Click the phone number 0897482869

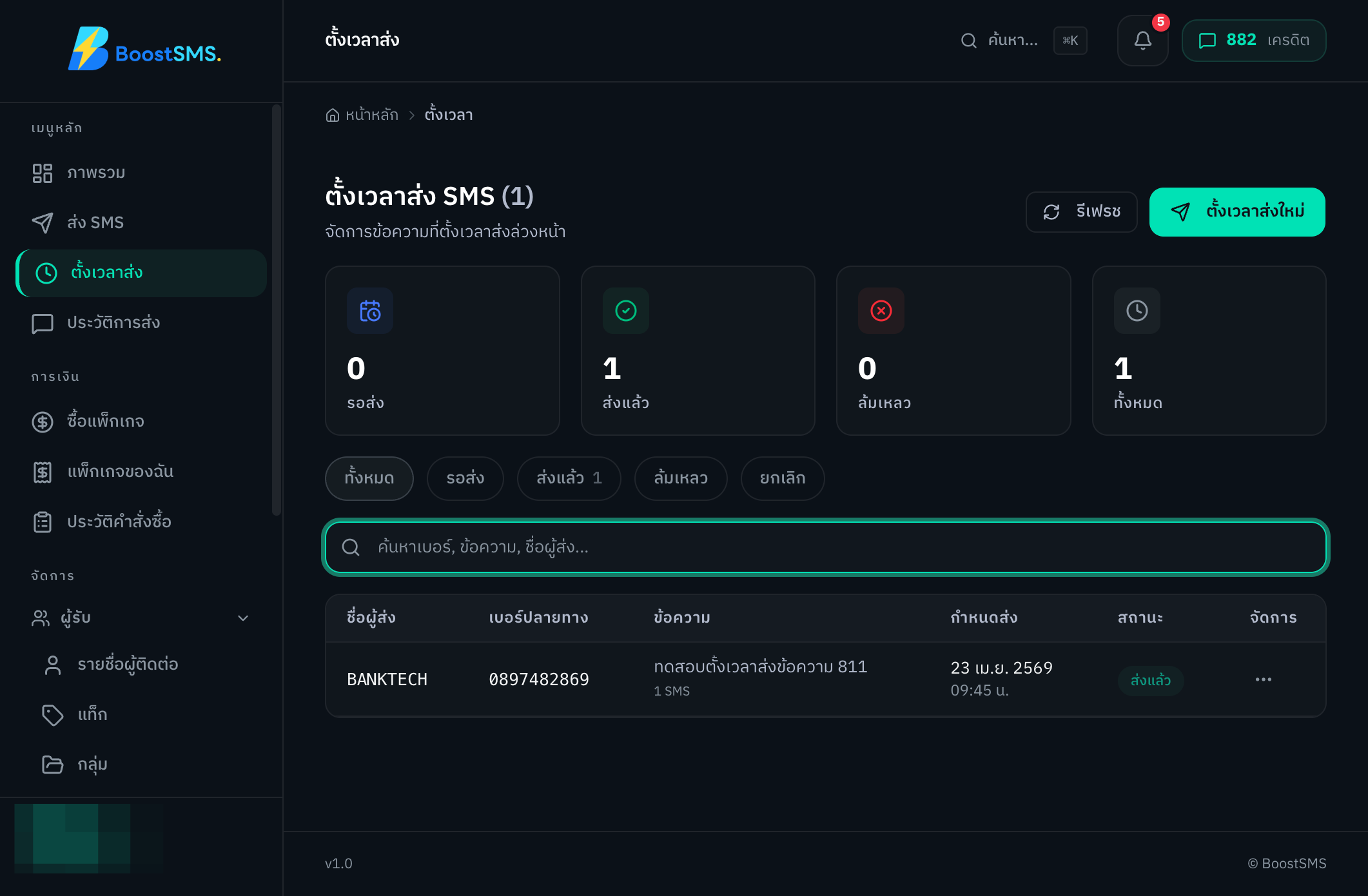[x=539, y=679]
